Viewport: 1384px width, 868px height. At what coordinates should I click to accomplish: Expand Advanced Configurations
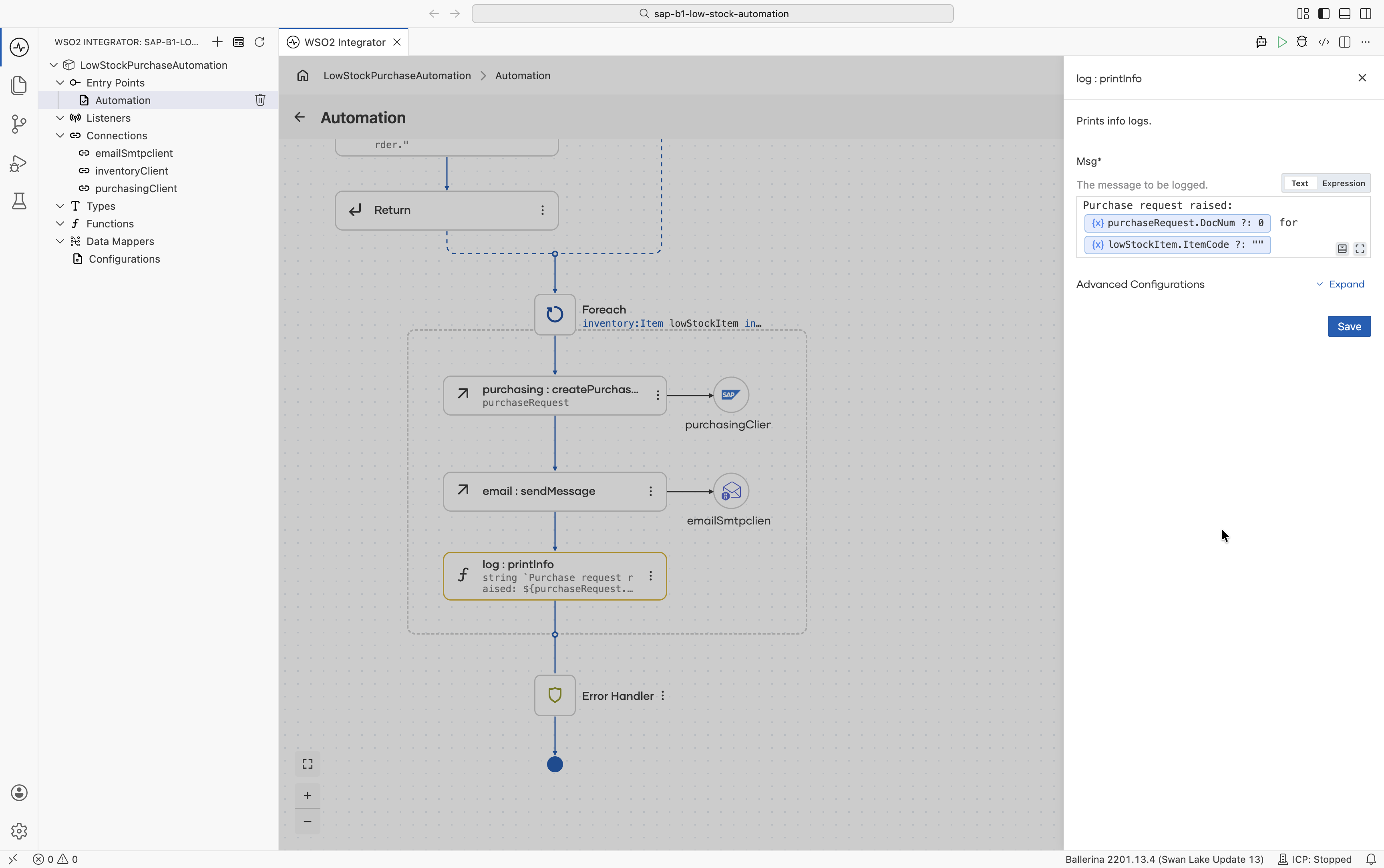1340,284
